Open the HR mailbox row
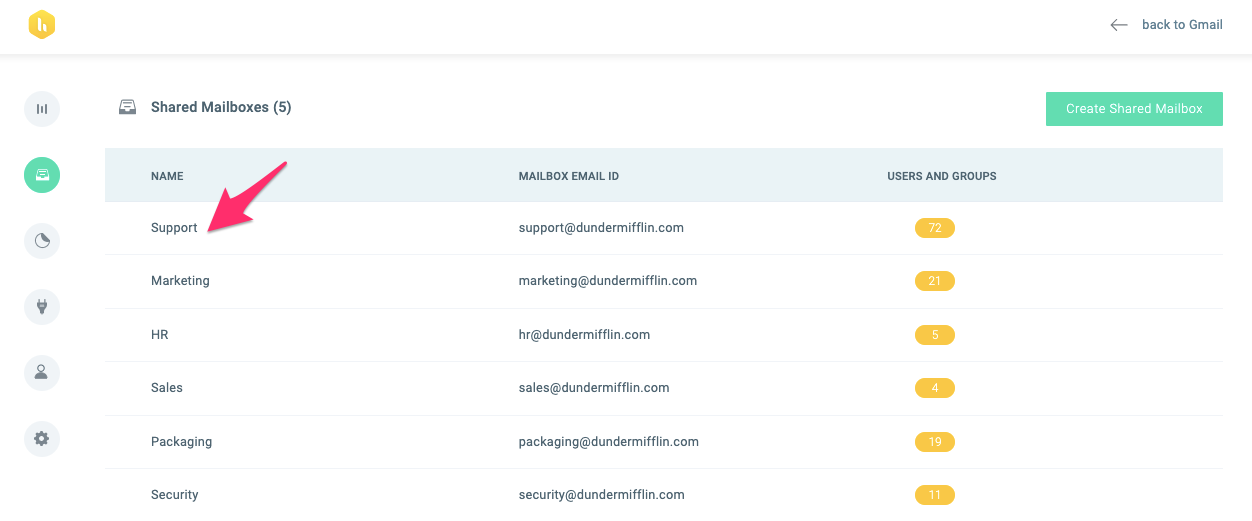1252x521 pixels. (x=664, y=335)
